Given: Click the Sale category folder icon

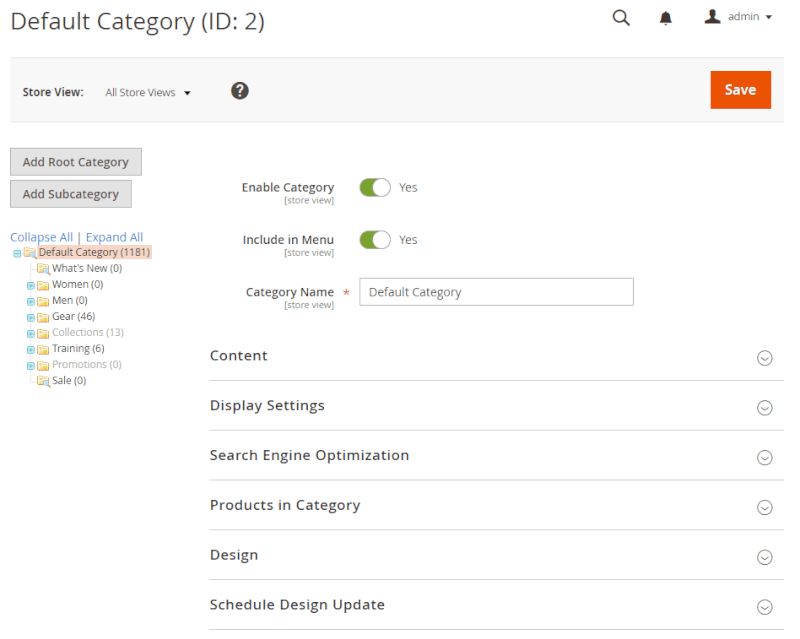Looking at the screenshot, I should (x=44, y=380).
